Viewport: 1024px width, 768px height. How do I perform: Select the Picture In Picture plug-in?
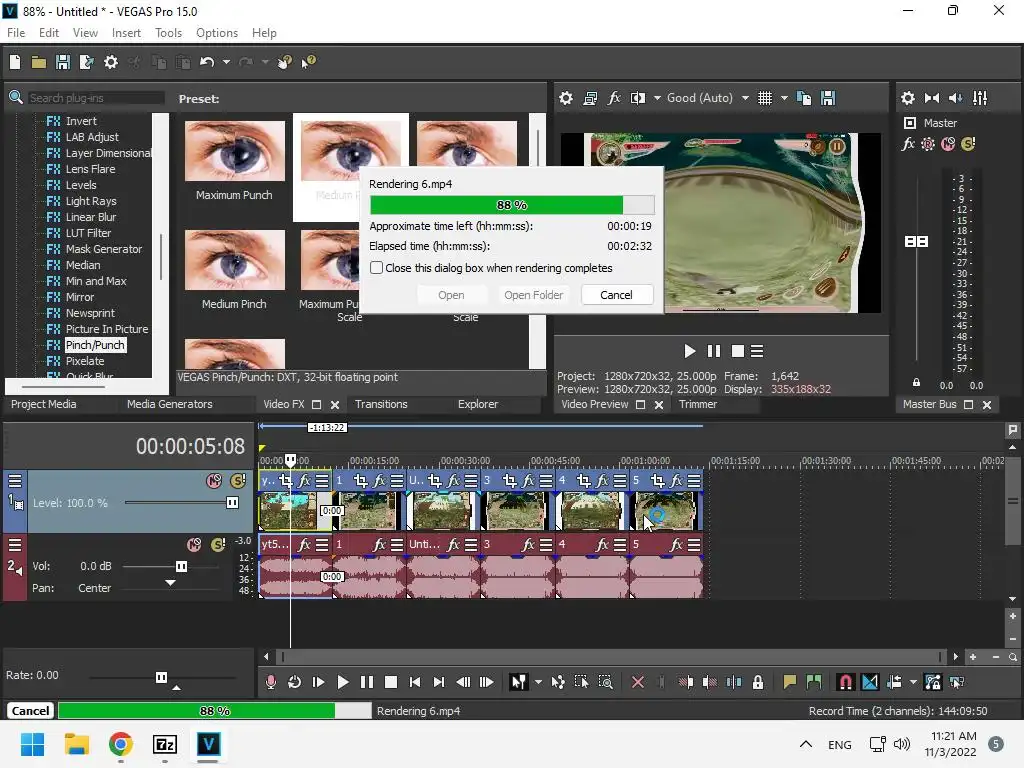click(106, 329)
